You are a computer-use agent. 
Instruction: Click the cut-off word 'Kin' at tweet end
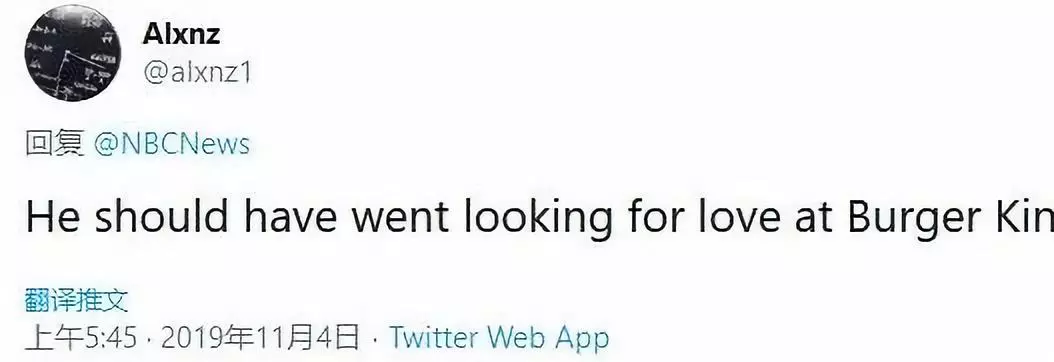click(1026, 216)
